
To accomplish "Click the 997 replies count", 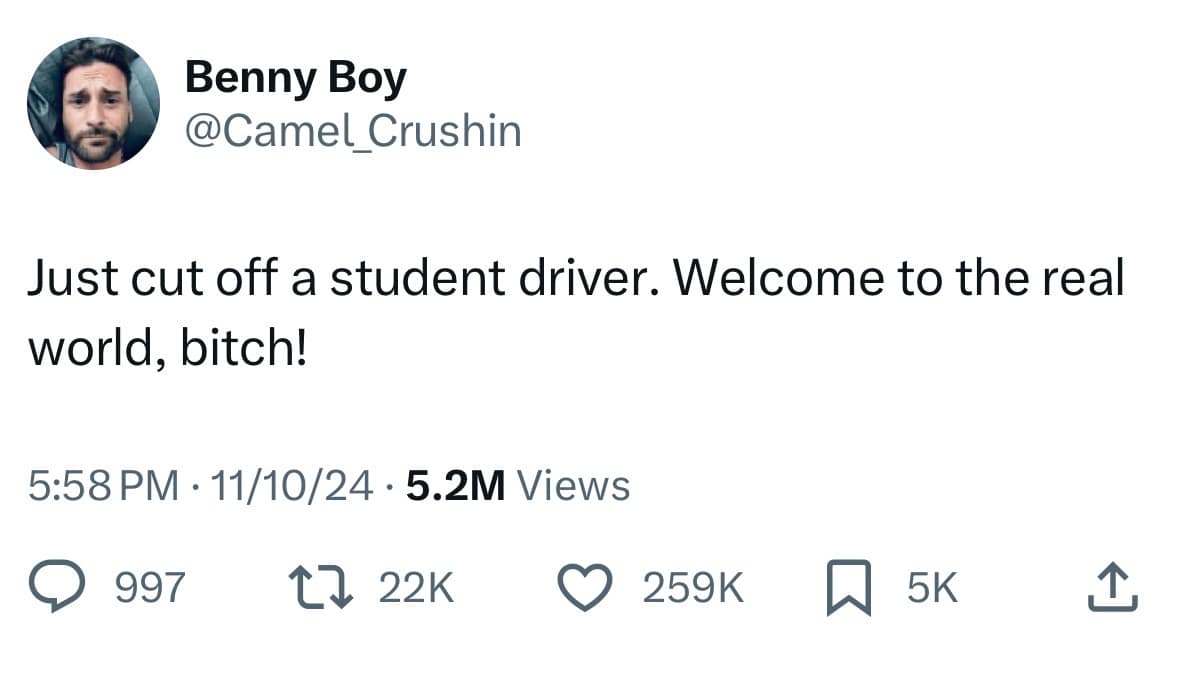I will [x=150, y=585].
